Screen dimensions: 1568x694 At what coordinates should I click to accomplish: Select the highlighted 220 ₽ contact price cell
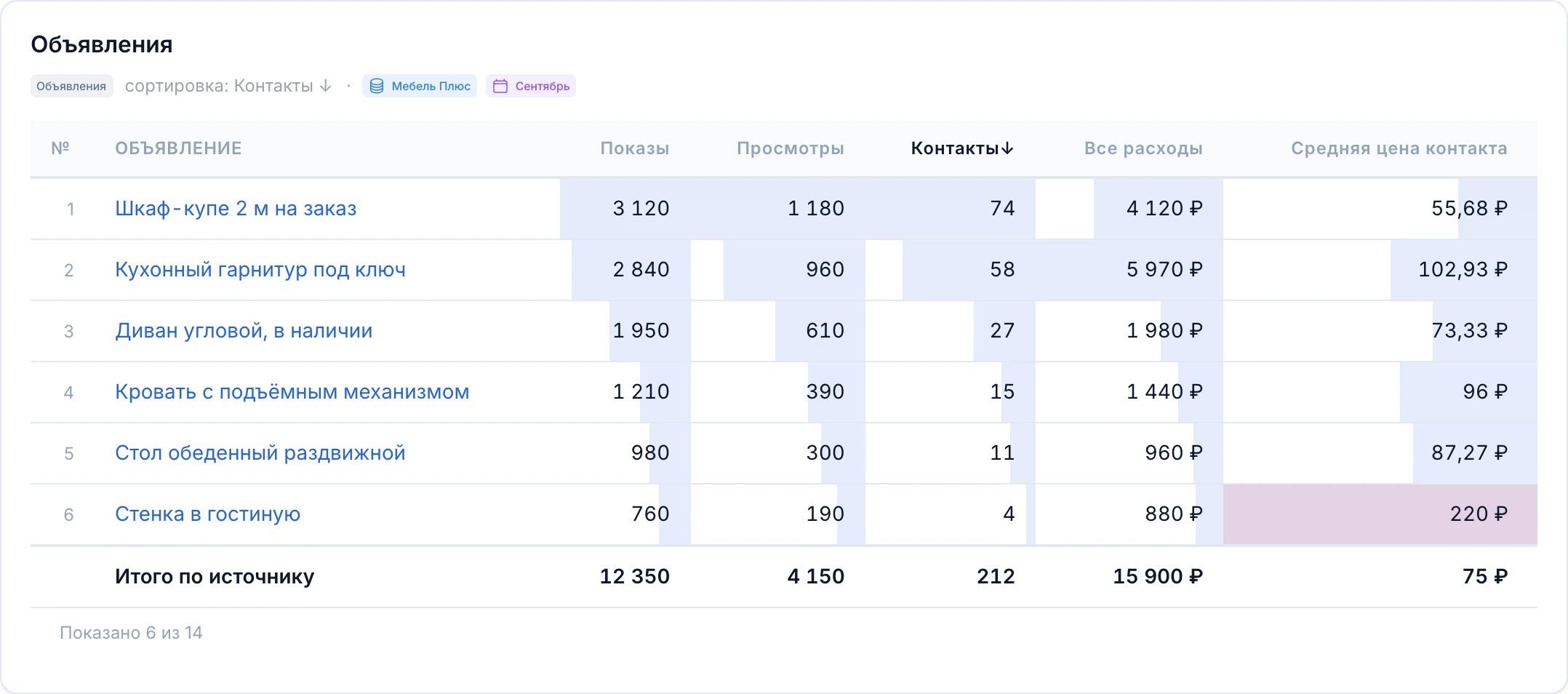(x=1380, y=514)
